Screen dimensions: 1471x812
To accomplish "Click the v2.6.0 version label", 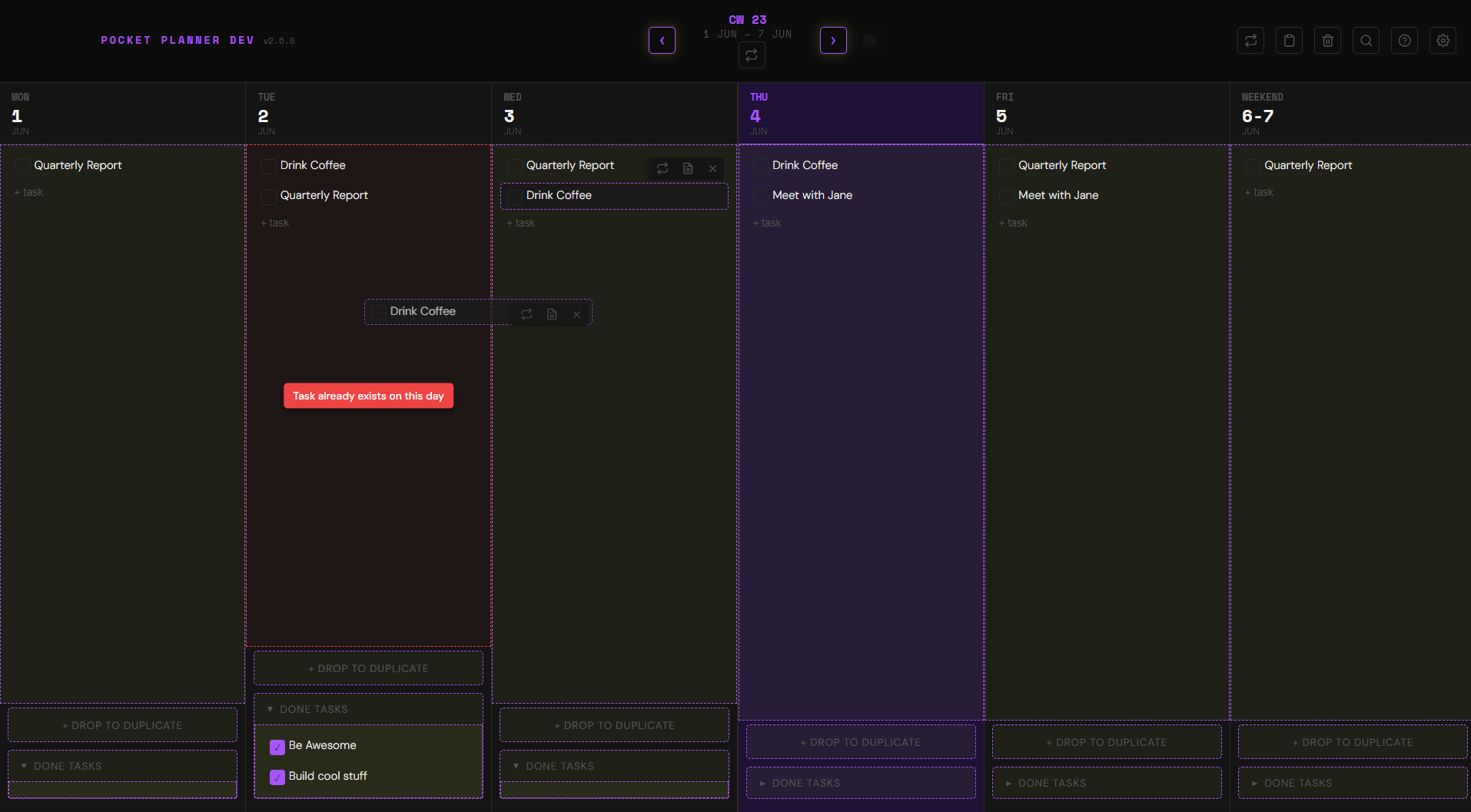I will click(x=279, y=41).
